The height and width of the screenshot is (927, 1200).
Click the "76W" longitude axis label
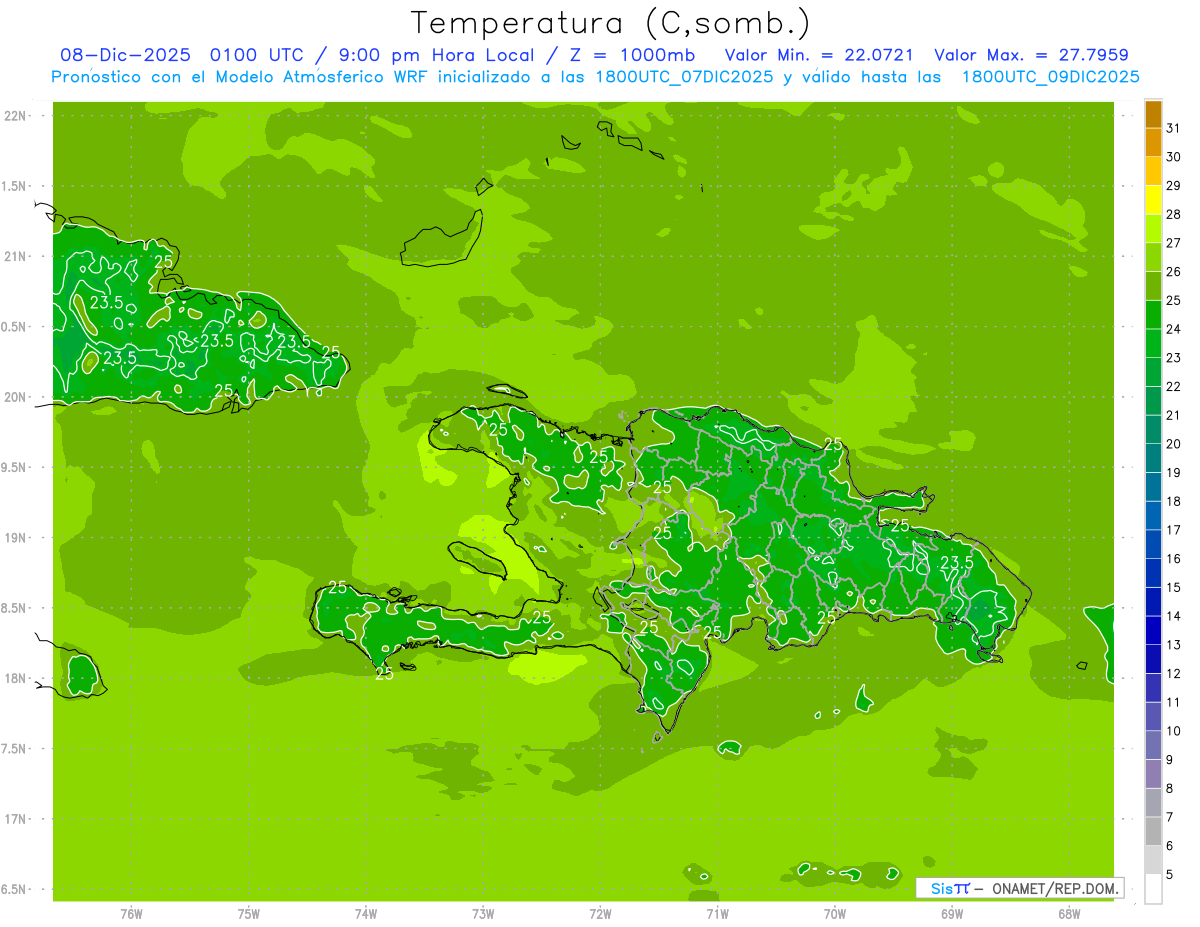tap(131, 914)
